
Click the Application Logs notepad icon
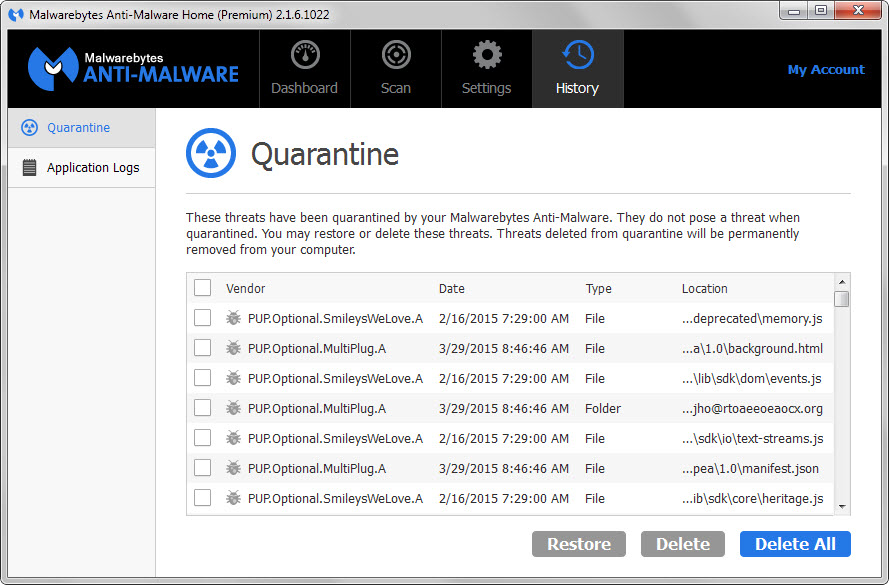tap(29, 168)
